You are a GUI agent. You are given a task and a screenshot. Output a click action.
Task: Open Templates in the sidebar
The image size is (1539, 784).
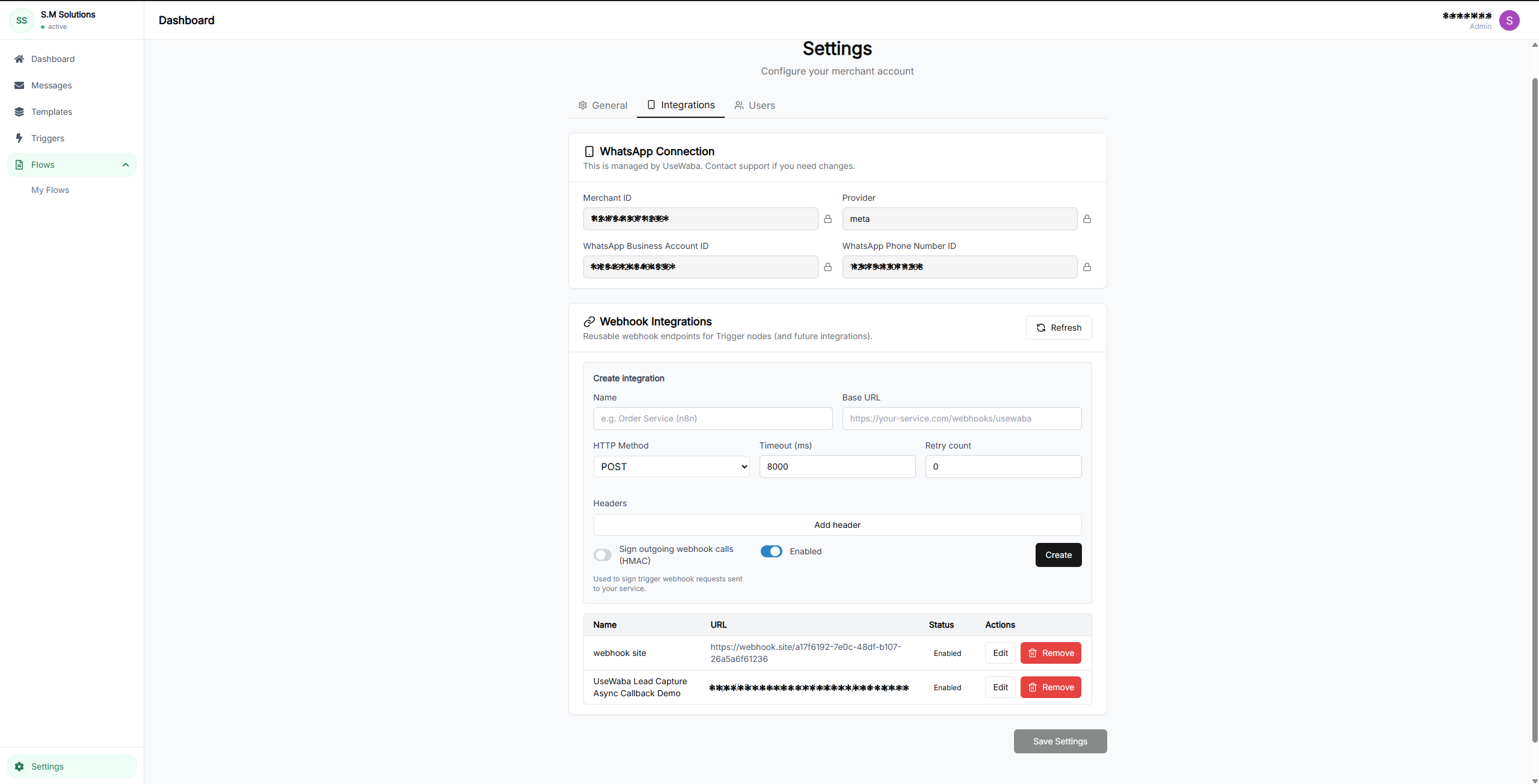[x=72, y=112]
